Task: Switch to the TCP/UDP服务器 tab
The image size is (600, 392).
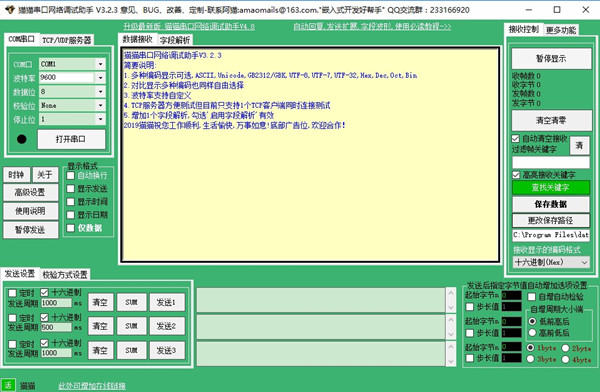Action: (x=67, y=40)
